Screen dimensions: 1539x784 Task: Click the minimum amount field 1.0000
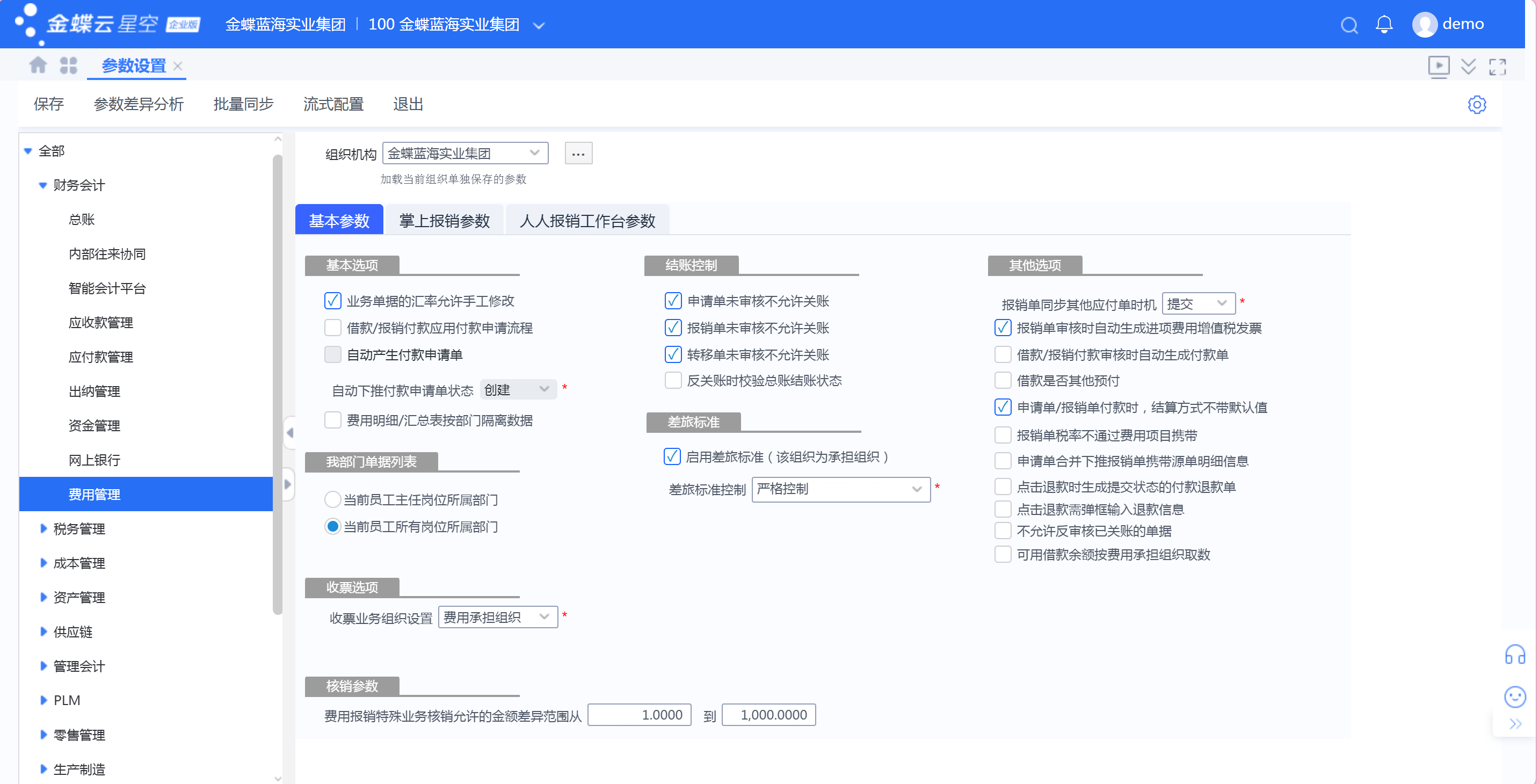coord(638,715)
